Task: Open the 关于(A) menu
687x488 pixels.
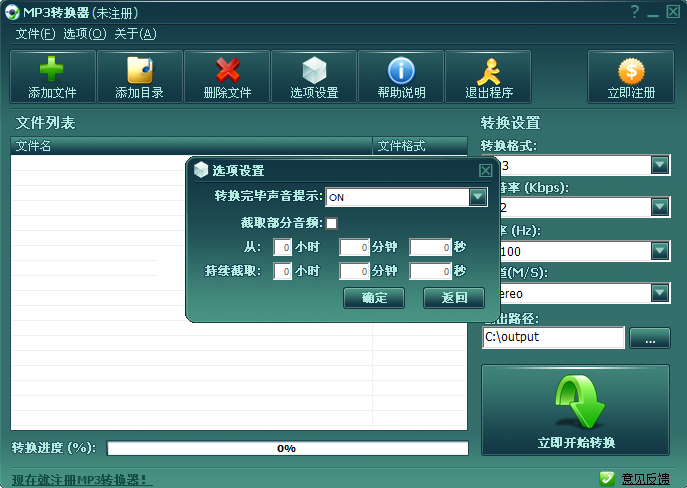Action: 135,34
